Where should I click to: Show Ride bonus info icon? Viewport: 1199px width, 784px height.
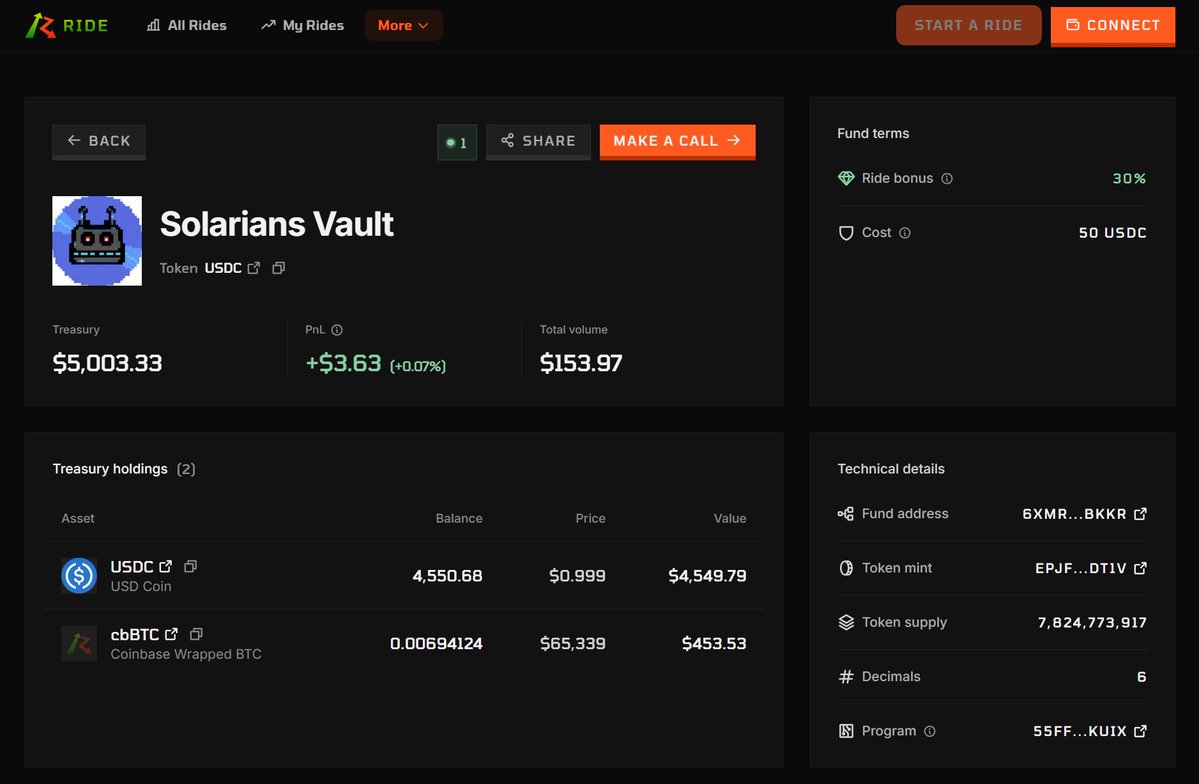947,178
